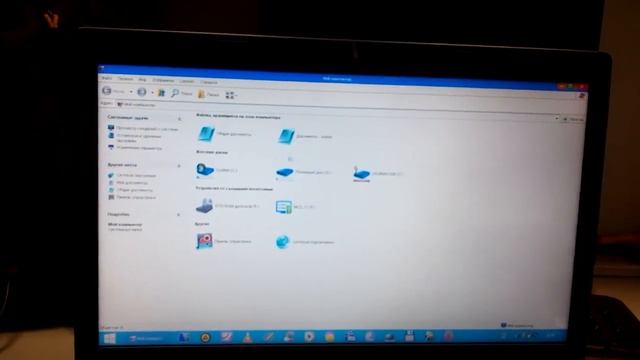Toggle the Folders pane button

(x=209, y=94)
